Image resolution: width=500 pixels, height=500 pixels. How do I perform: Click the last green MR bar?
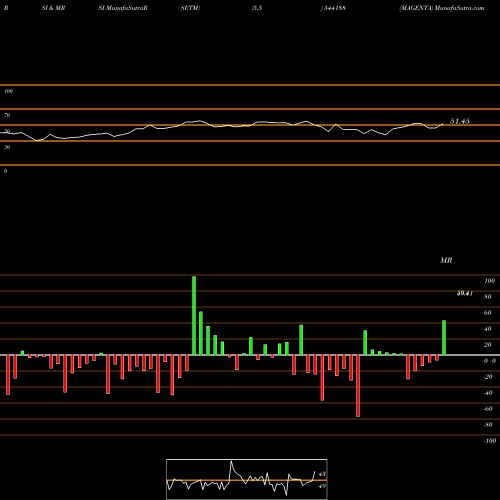[444, 338]
